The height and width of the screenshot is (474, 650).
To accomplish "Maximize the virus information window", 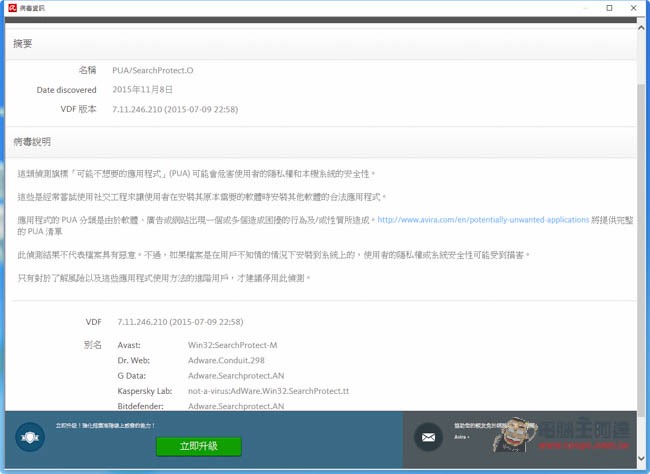I will (x=609, y=8).
